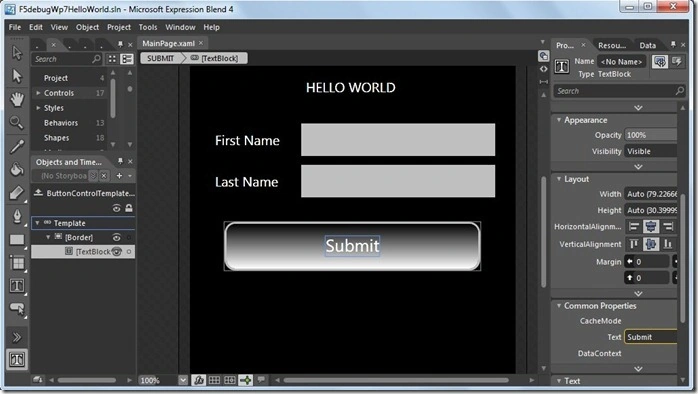
Task: Toggle visibility of Border element
Action: (116, 237)
